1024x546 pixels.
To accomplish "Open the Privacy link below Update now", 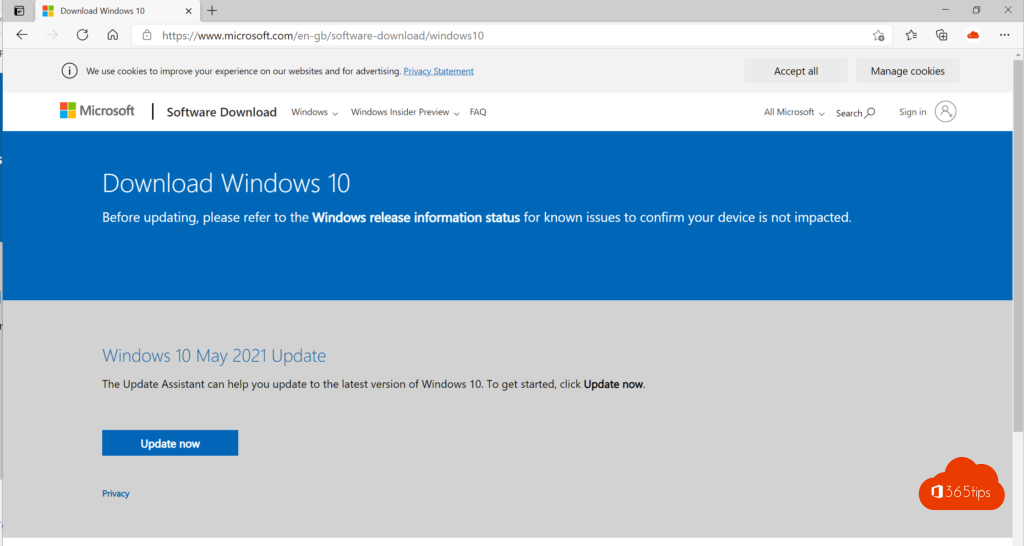I will tap(116, 494).
